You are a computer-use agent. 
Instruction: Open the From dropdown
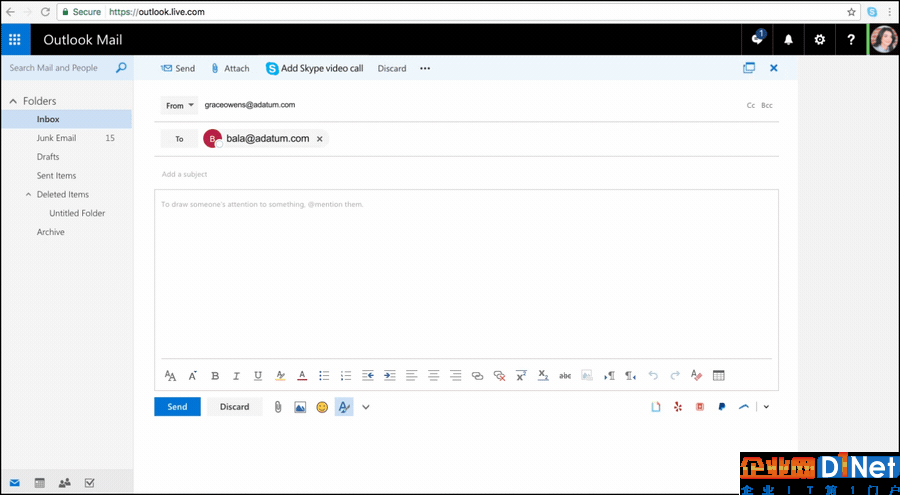[x=179, y=105]
